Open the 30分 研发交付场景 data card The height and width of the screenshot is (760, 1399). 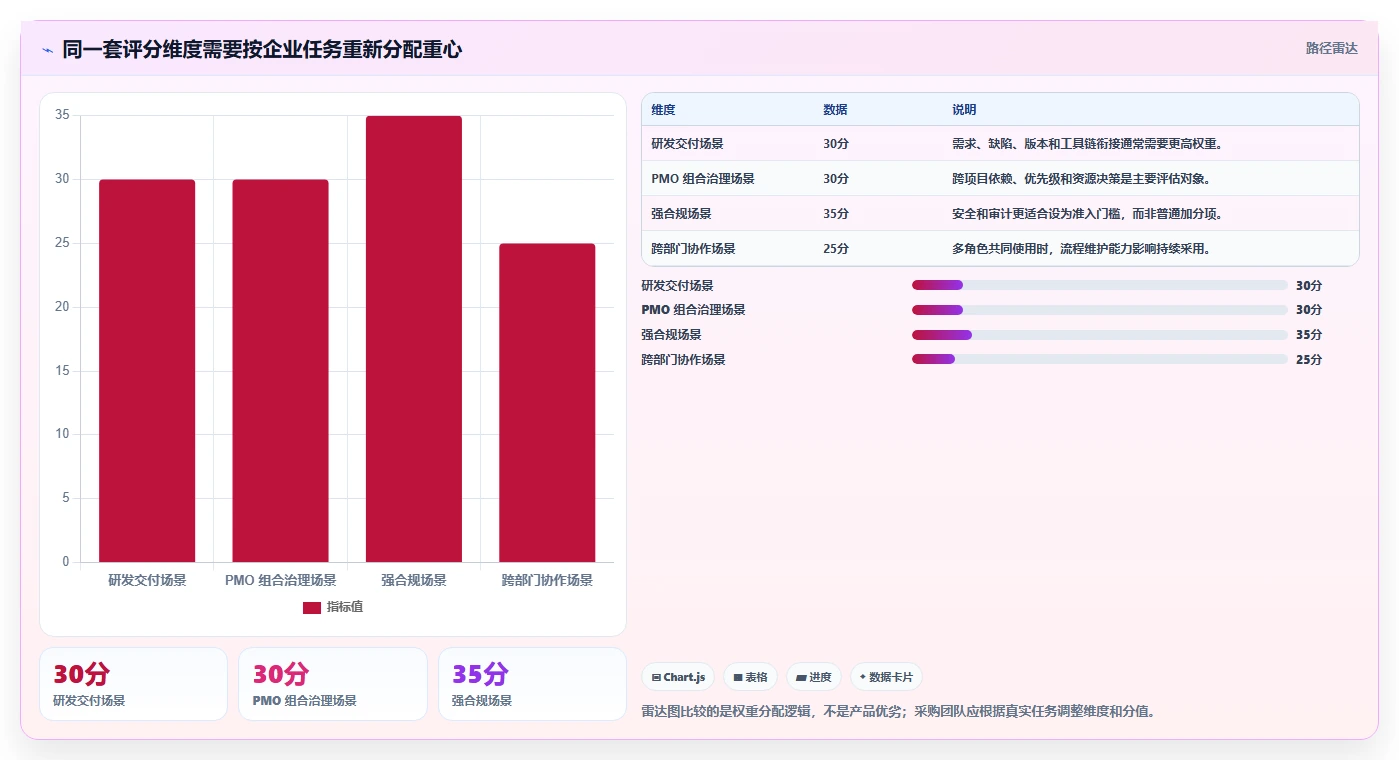click(133, 684)
